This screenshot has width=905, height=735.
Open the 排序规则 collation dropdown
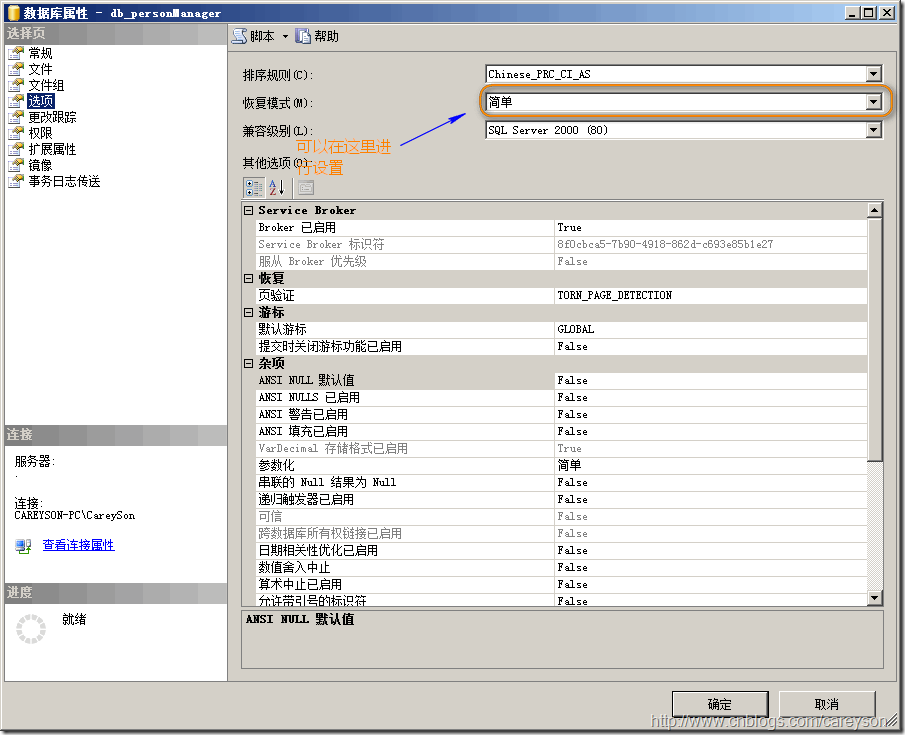(873, 74)
